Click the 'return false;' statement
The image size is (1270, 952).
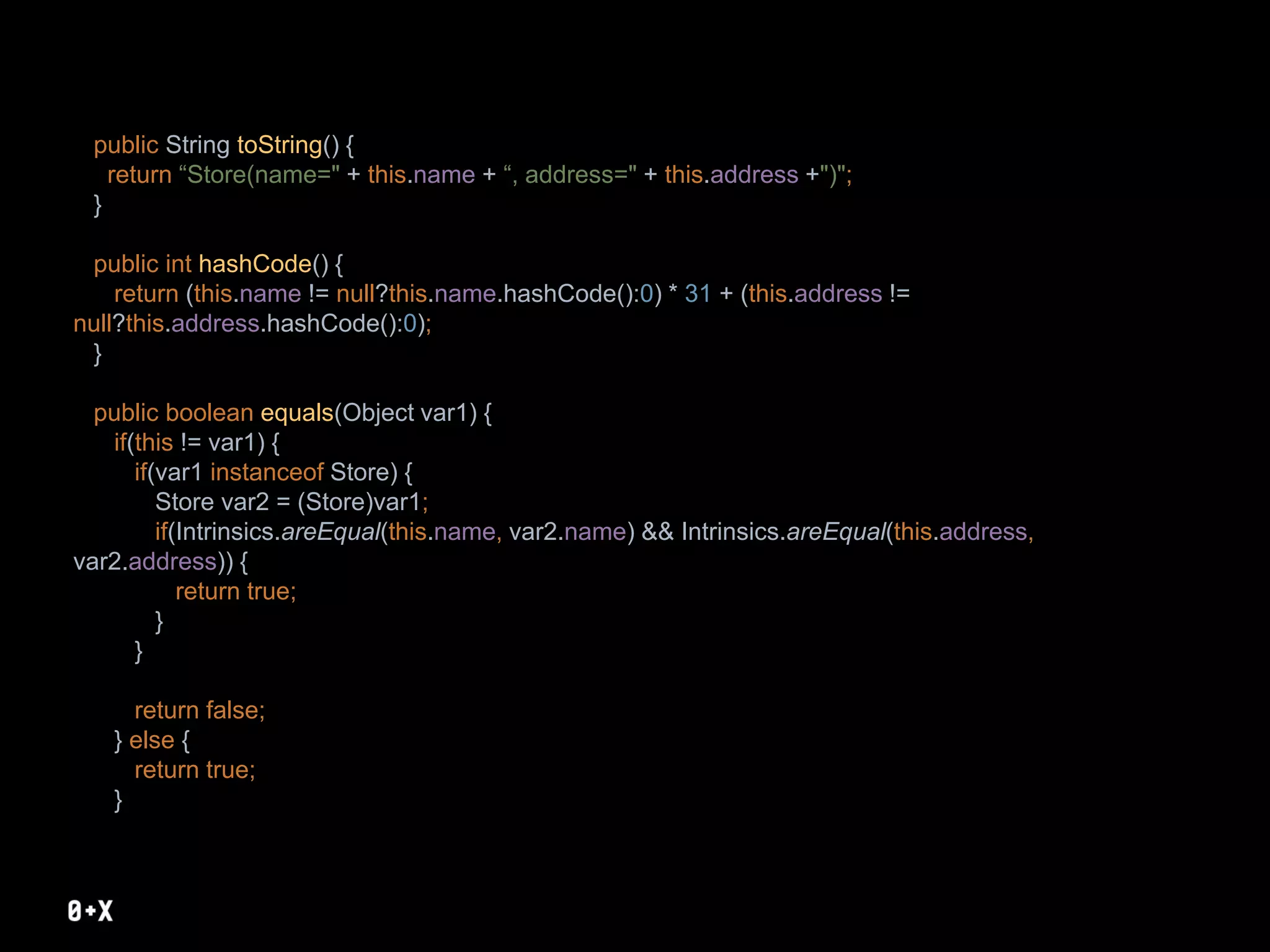[x=200, y=711]
